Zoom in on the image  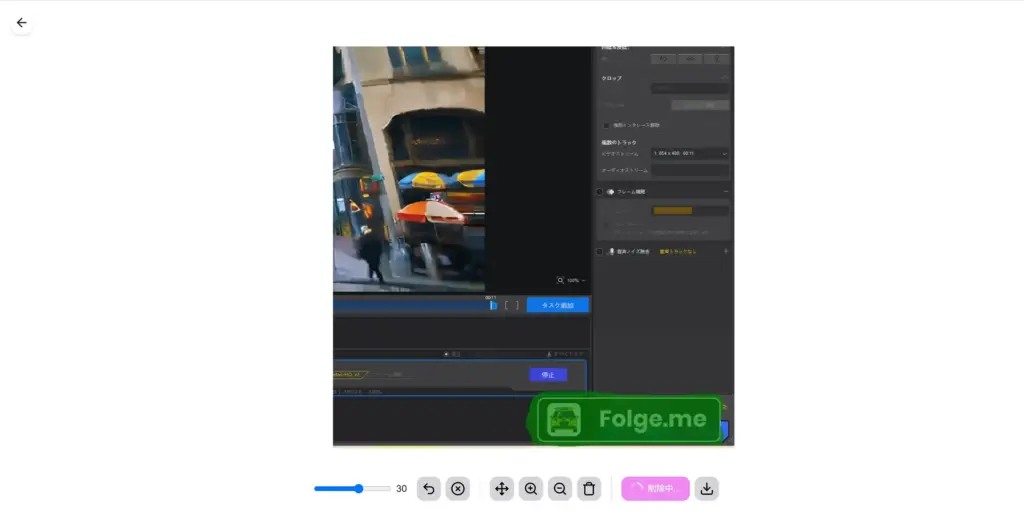(531, 488)
